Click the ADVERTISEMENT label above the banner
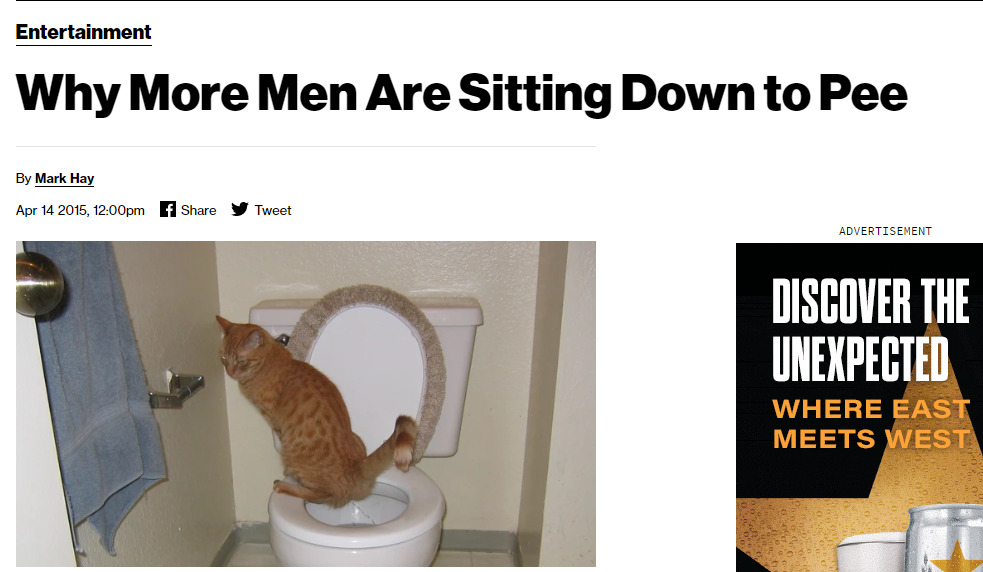This screenshot has height=572, width=983. coord(885,231)
